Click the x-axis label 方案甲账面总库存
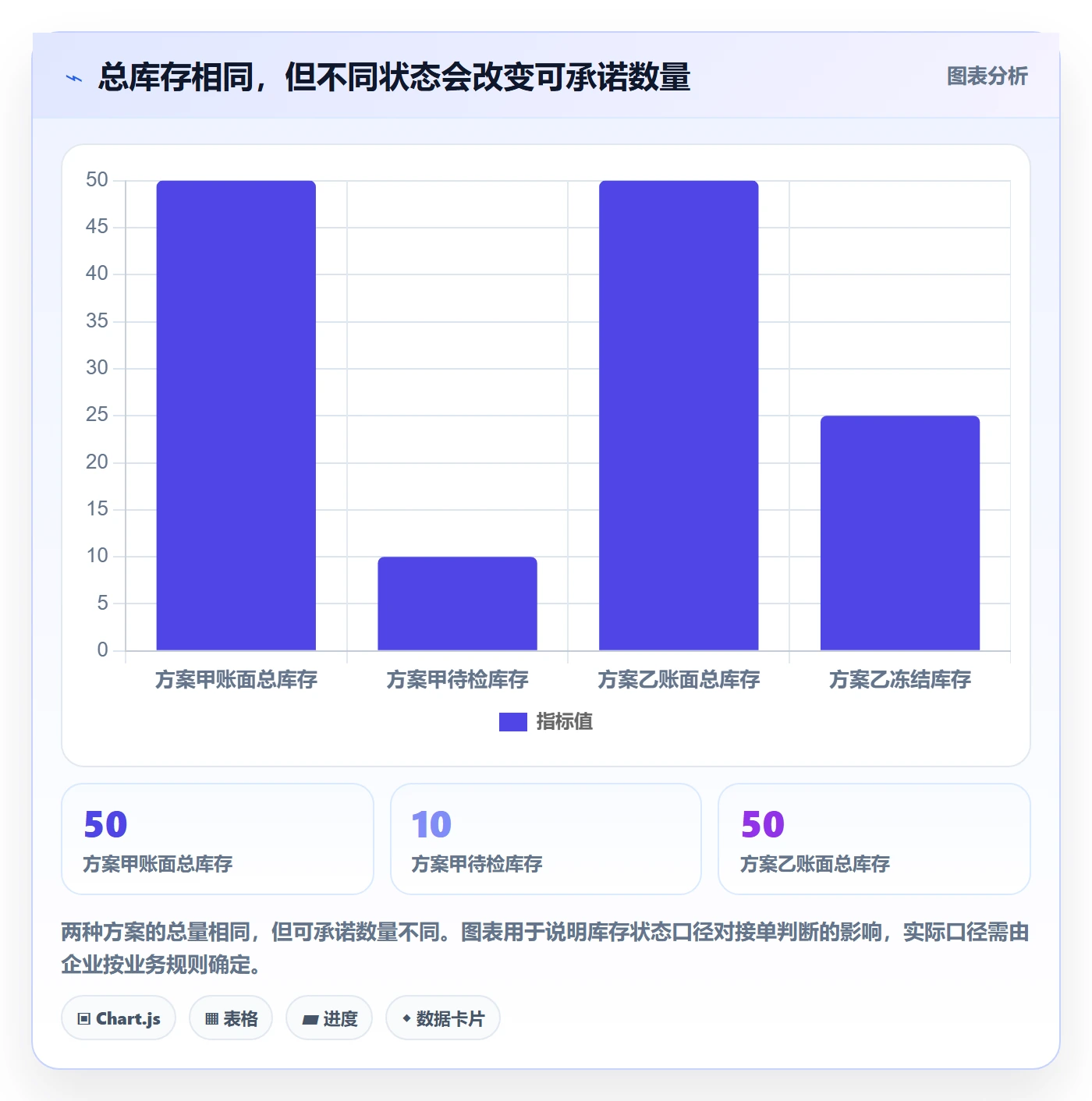Viewport: 1092px width, 1101px height. tap(236, 680)
